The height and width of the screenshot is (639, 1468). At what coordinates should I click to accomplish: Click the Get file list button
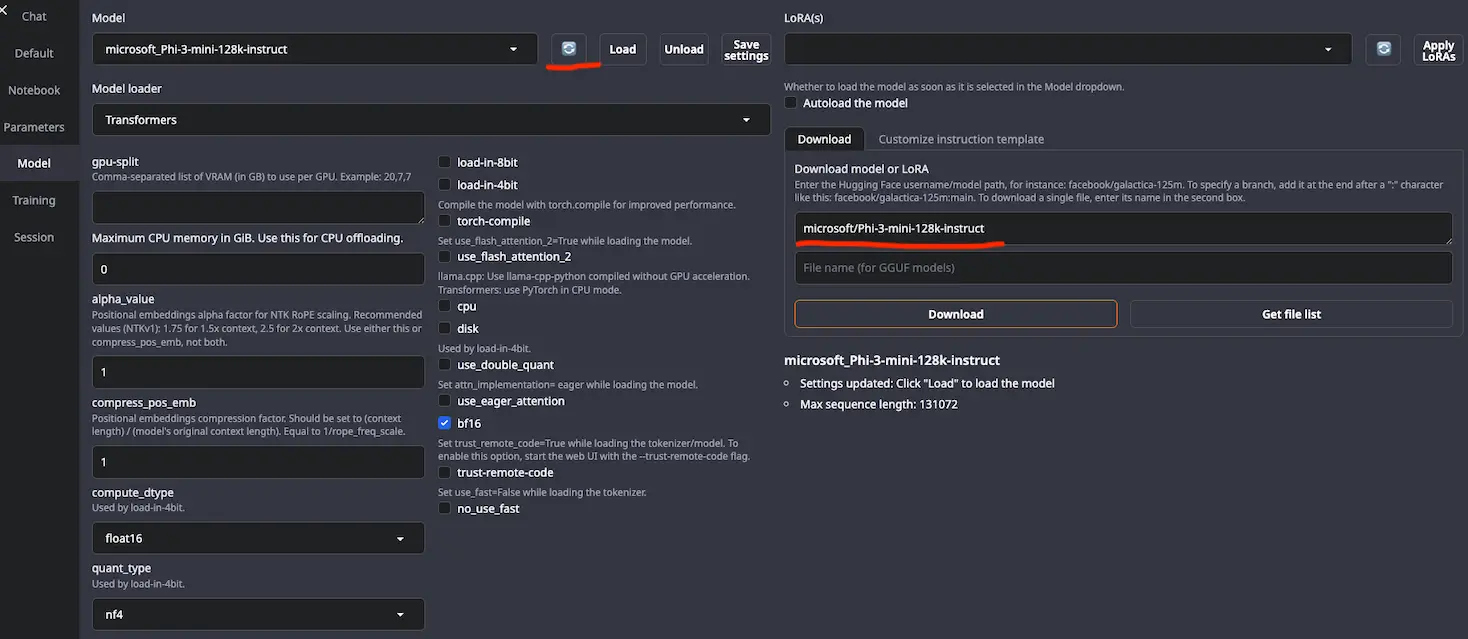point(1290,314)
